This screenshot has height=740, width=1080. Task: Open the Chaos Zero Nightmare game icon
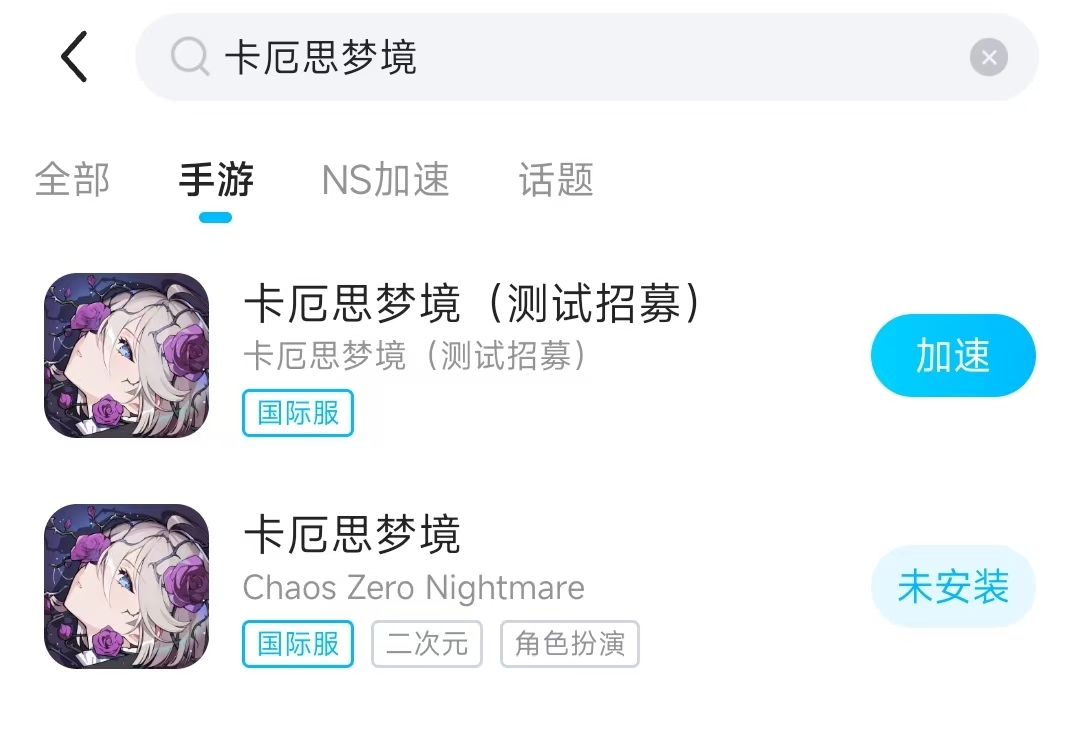127,586
